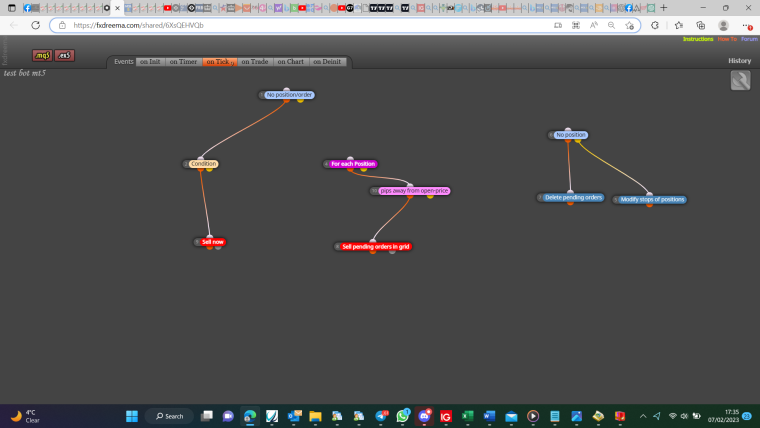The image size is (760, 428).
Task: Switch to the on Init tab
Action: point(150,62)
